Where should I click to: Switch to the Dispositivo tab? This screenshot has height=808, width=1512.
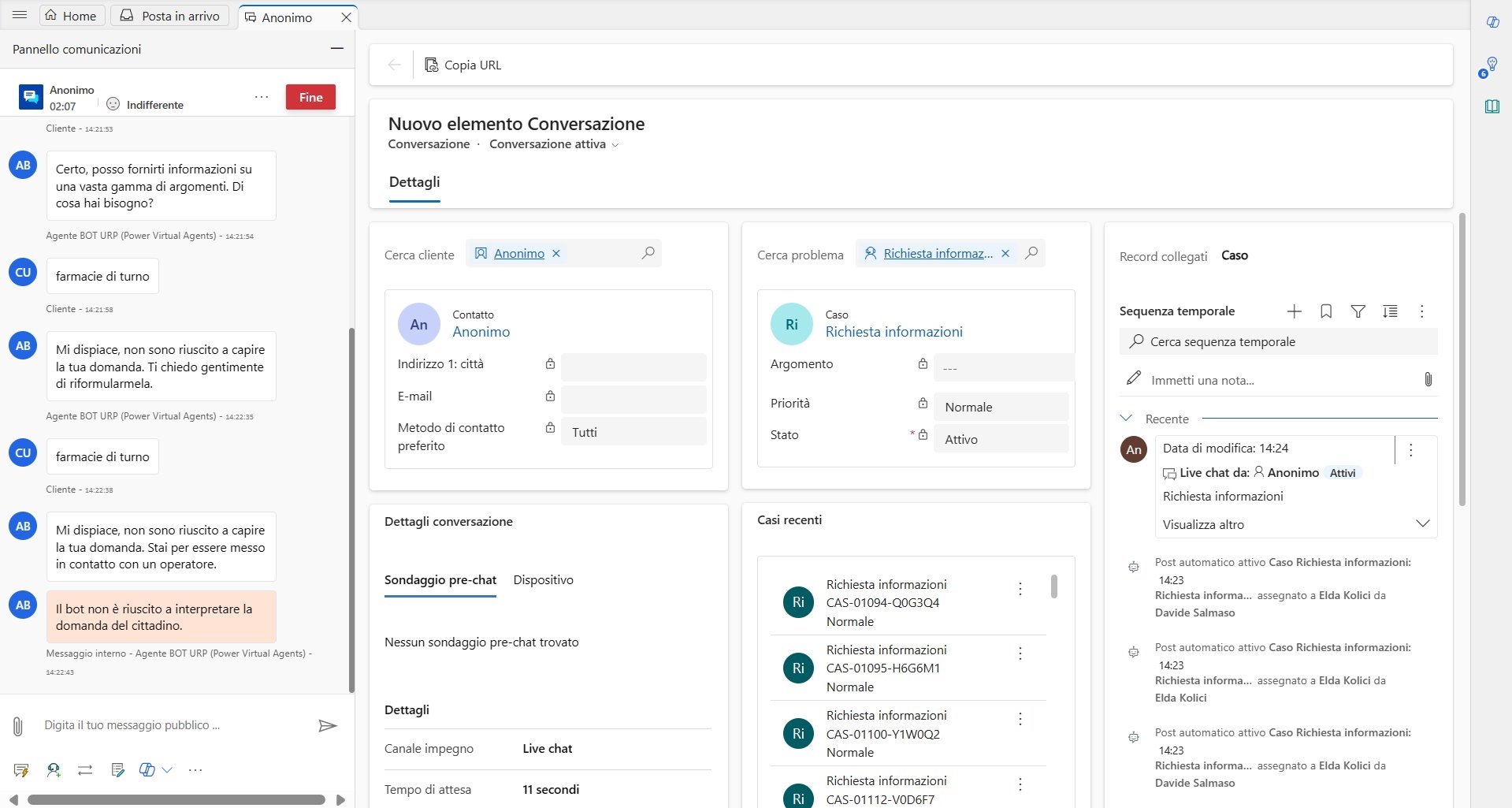click(x=543, y=580)
